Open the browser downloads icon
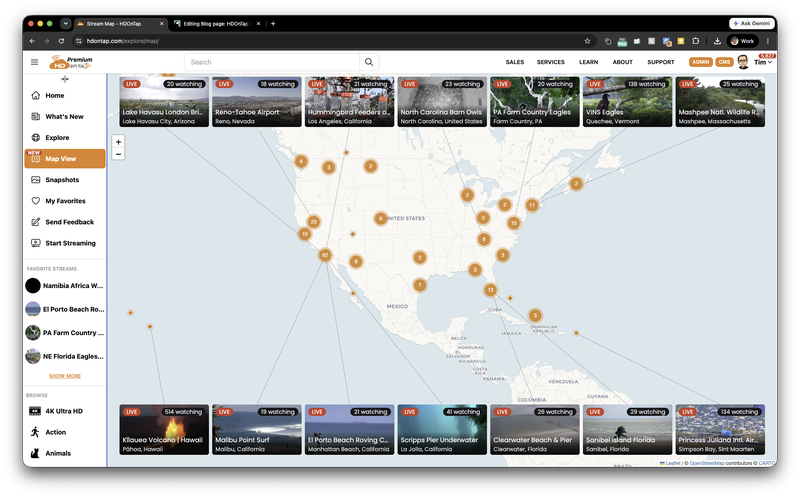800x497 pixels. tap(717, 41)
